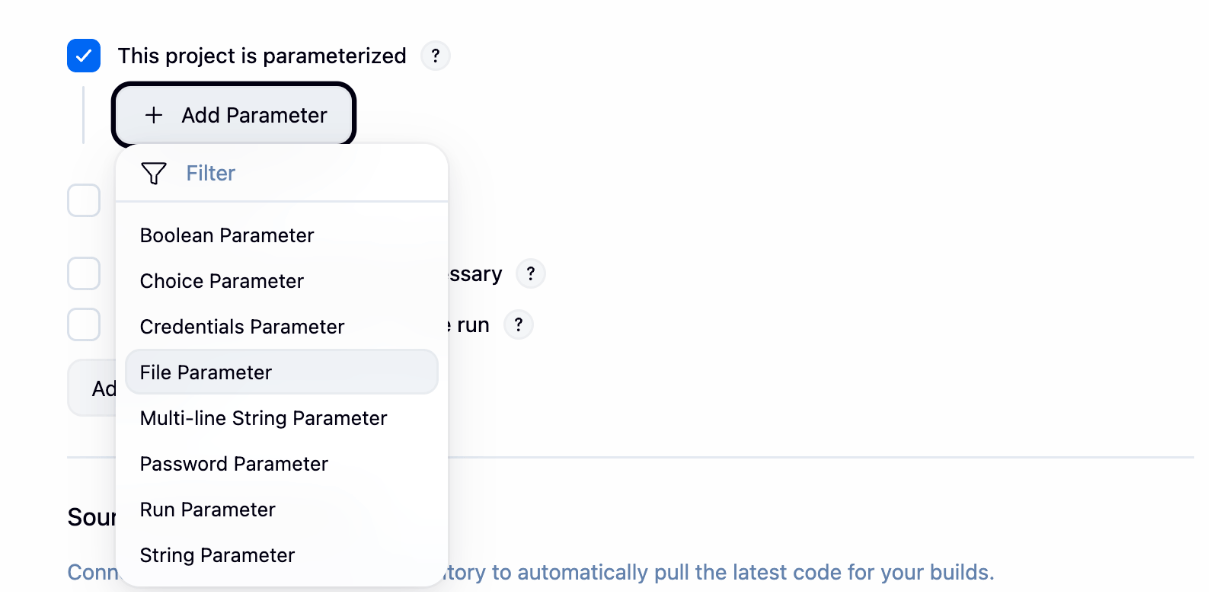The image size is (1209, 592).
Task: Click help icon beside text ending "ssary"
Action: [530, 274]
